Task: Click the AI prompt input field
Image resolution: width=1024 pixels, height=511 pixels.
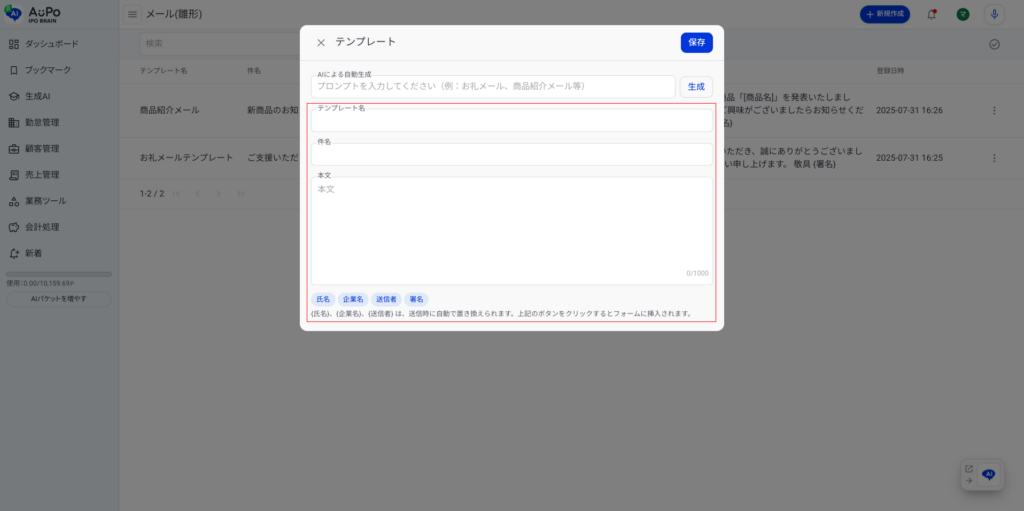Action: click(x=492, y=87)
